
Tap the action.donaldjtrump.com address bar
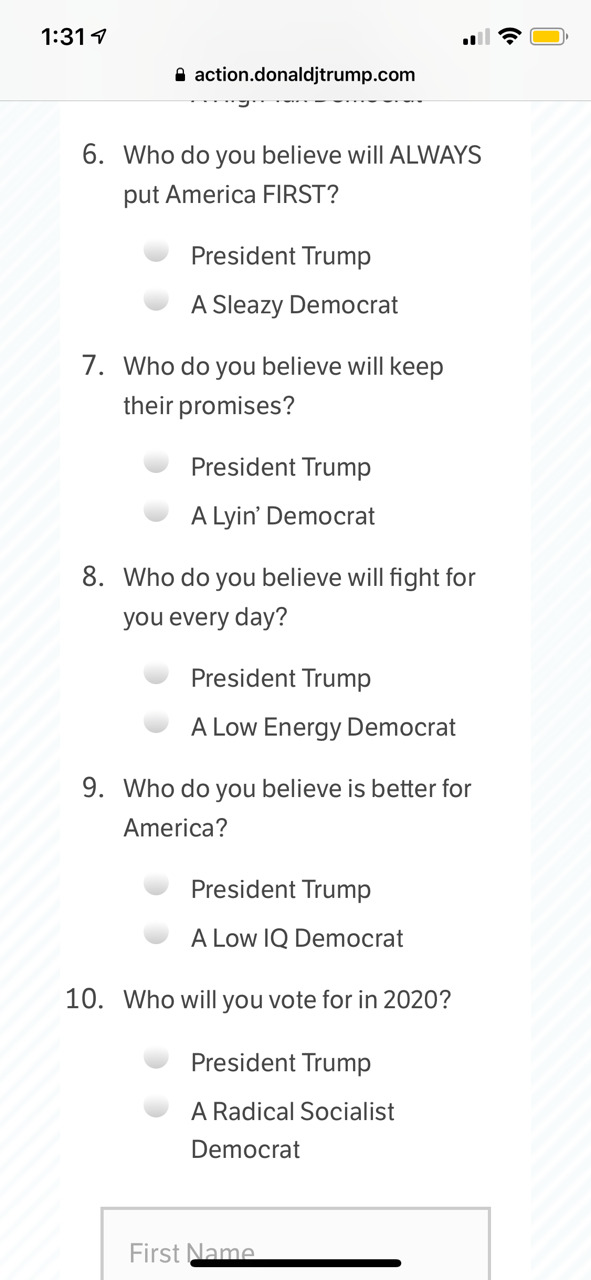tap(295, 75)
